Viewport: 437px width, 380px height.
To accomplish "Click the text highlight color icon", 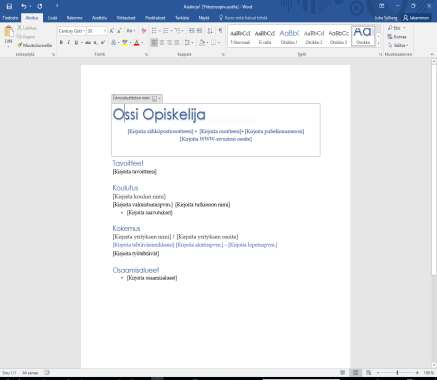I will [x=125, y=43].
